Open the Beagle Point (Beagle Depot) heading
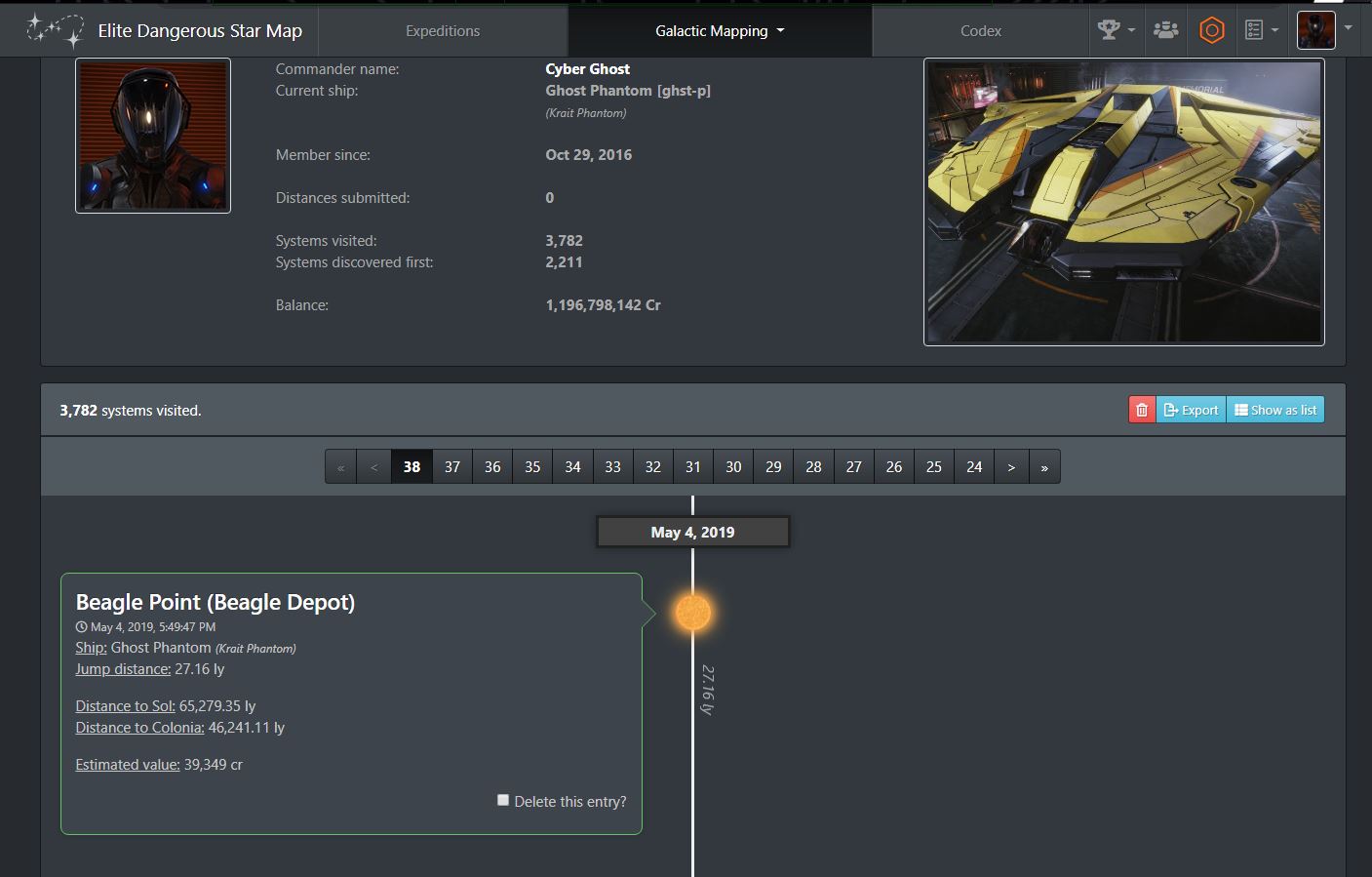This screenshot has height=877, width=1372. (216, 602)
